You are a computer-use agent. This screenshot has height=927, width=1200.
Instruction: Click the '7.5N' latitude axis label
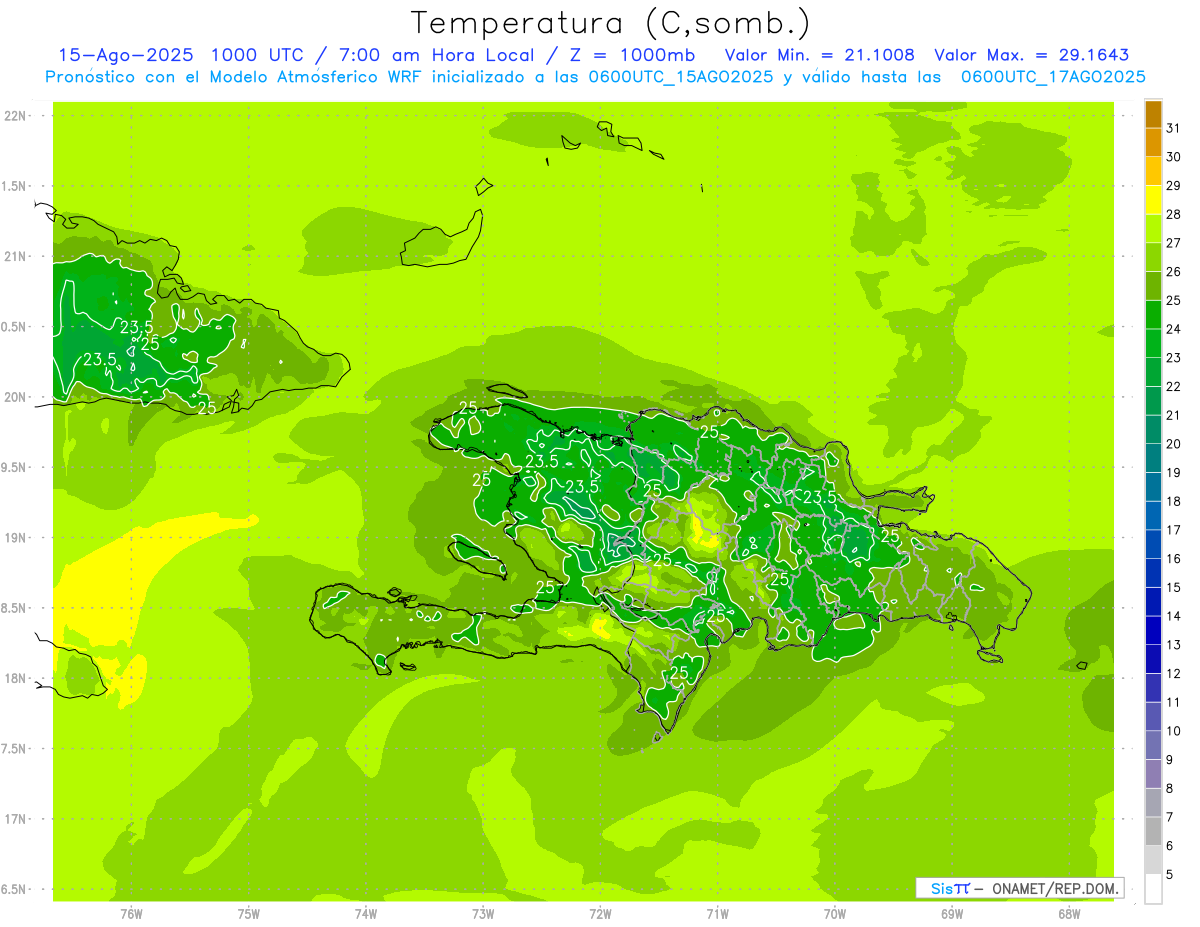[15, 749]
